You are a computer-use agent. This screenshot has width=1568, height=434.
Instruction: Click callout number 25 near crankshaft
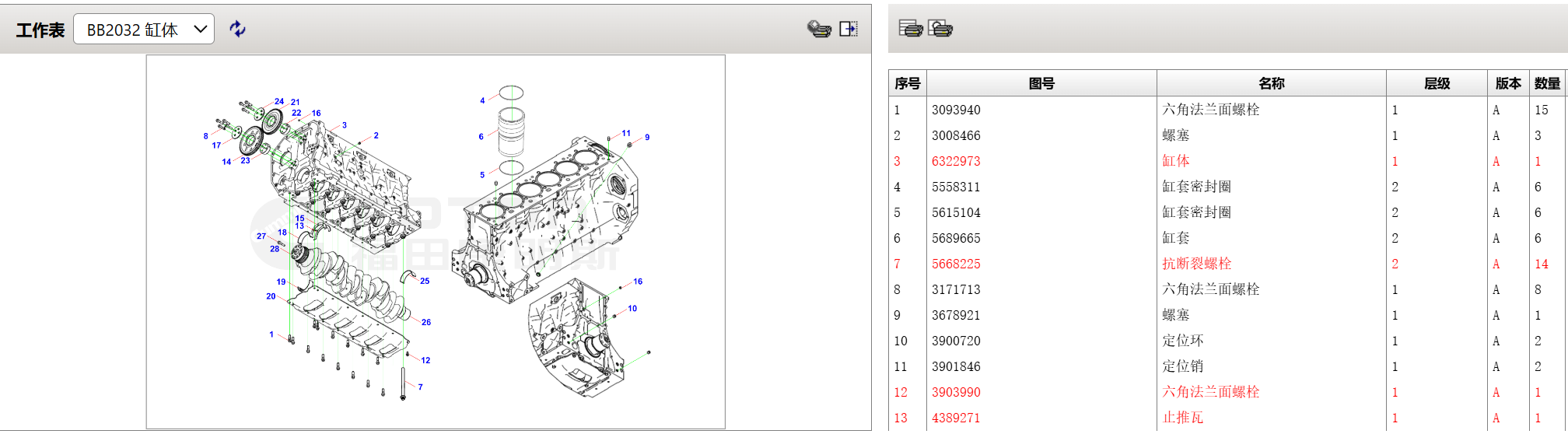click(425, 281)
